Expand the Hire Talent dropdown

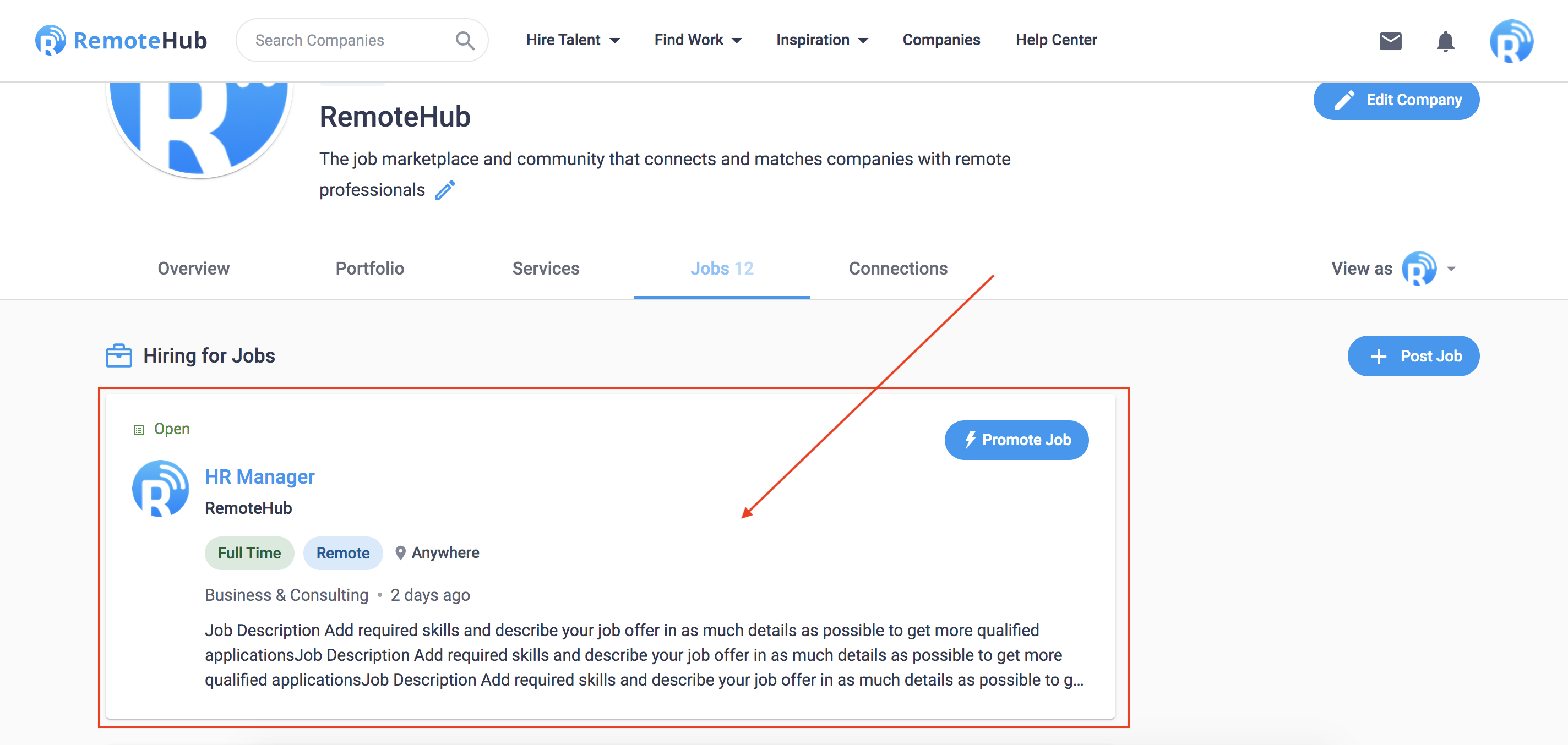573,40
